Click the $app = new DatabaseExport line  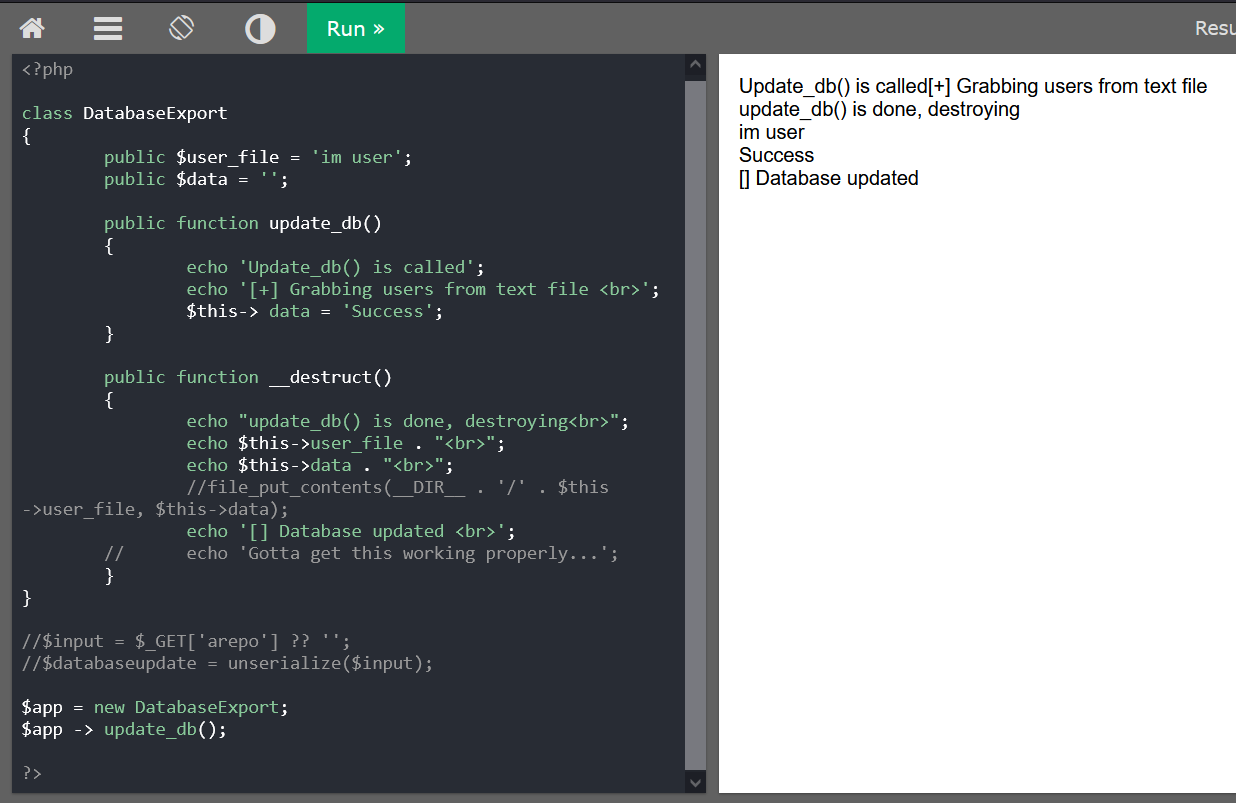(x=155, y=708)
